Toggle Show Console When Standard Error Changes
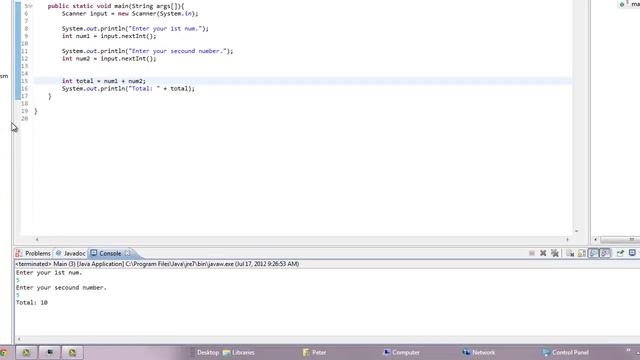The image size is (640, 360). click(x=605, y=253)
